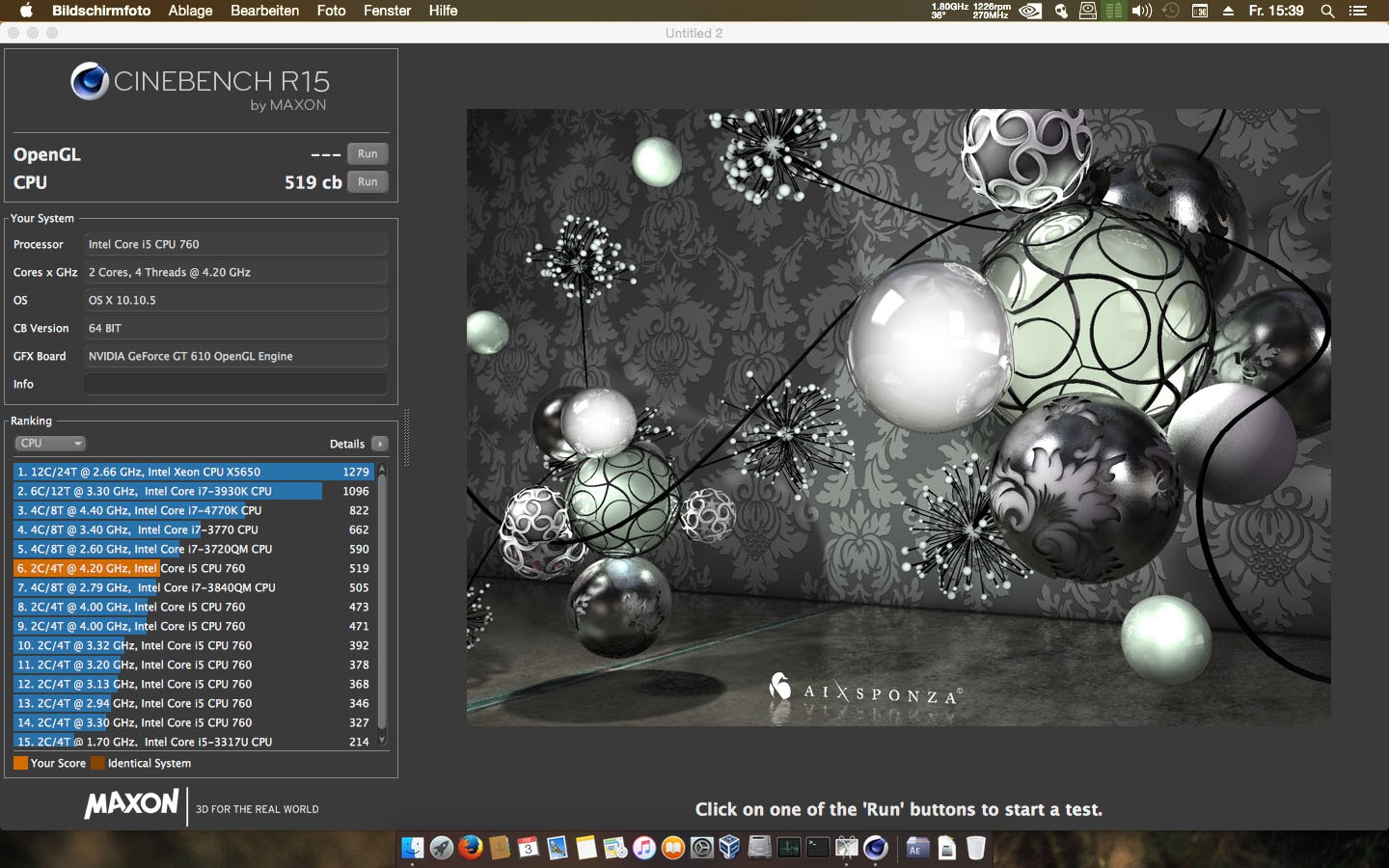Screen dimensions: 1389x868
Task: Open Spotlight search in menu bar
Action: coord(1327,11)
